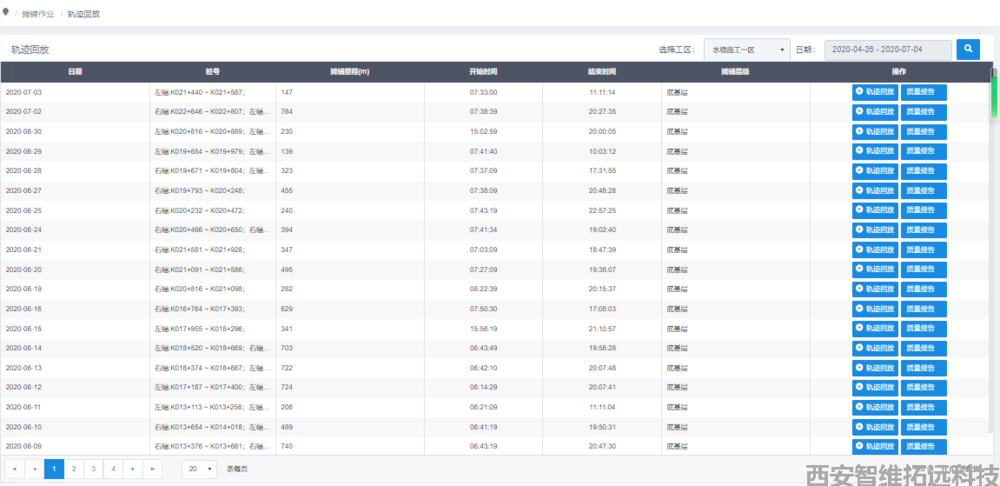The image size is (1000, 486).
Task: Play 轨迹回放 for the 2020-06-29 row
Action: pos(875,151)
